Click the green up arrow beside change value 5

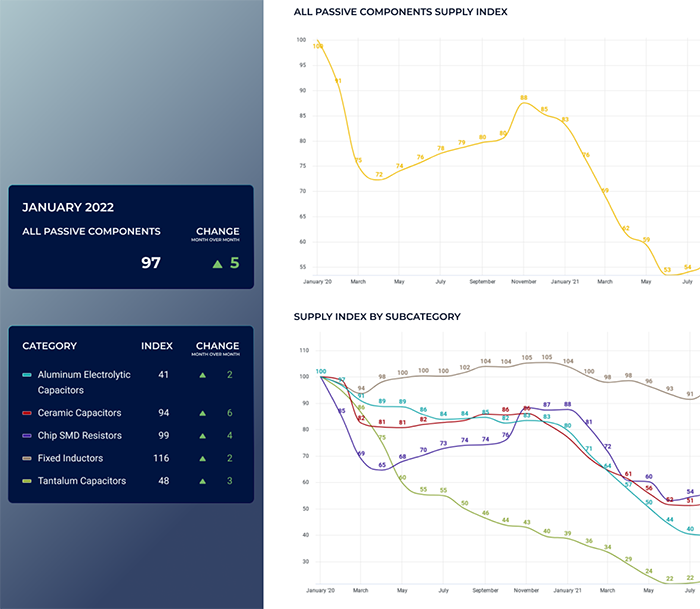[x=217, y=264]
